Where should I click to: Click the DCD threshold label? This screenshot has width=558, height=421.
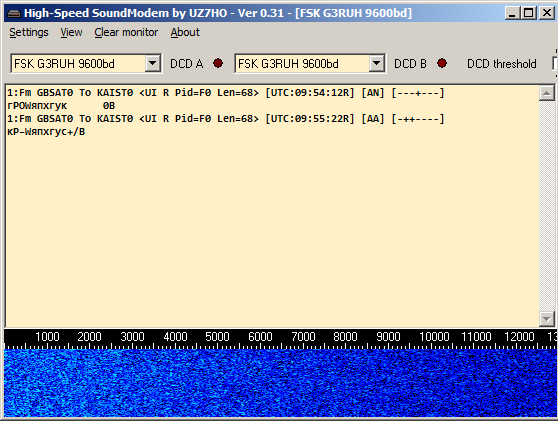point(502,64)
